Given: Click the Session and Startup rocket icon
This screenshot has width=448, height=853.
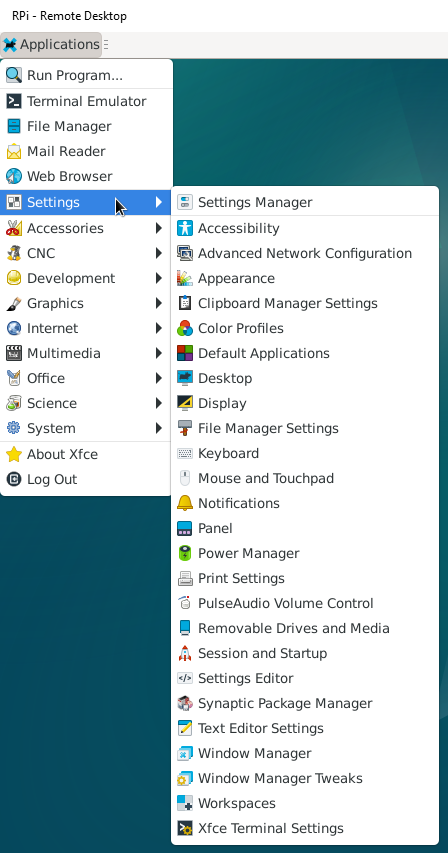Looking at the screenshot, I should click(185, 653).
